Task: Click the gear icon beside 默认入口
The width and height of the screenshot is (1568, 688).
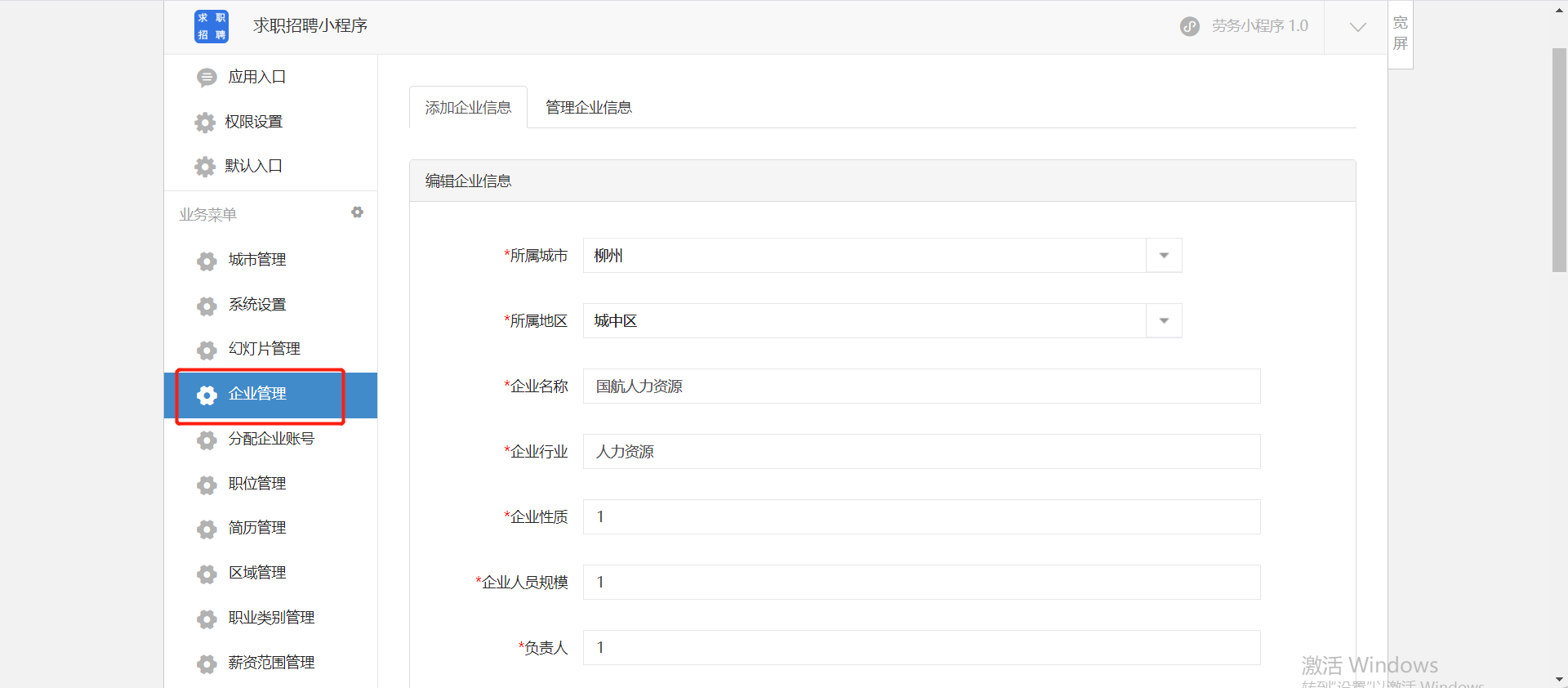Action: click(x=205, y=167)
